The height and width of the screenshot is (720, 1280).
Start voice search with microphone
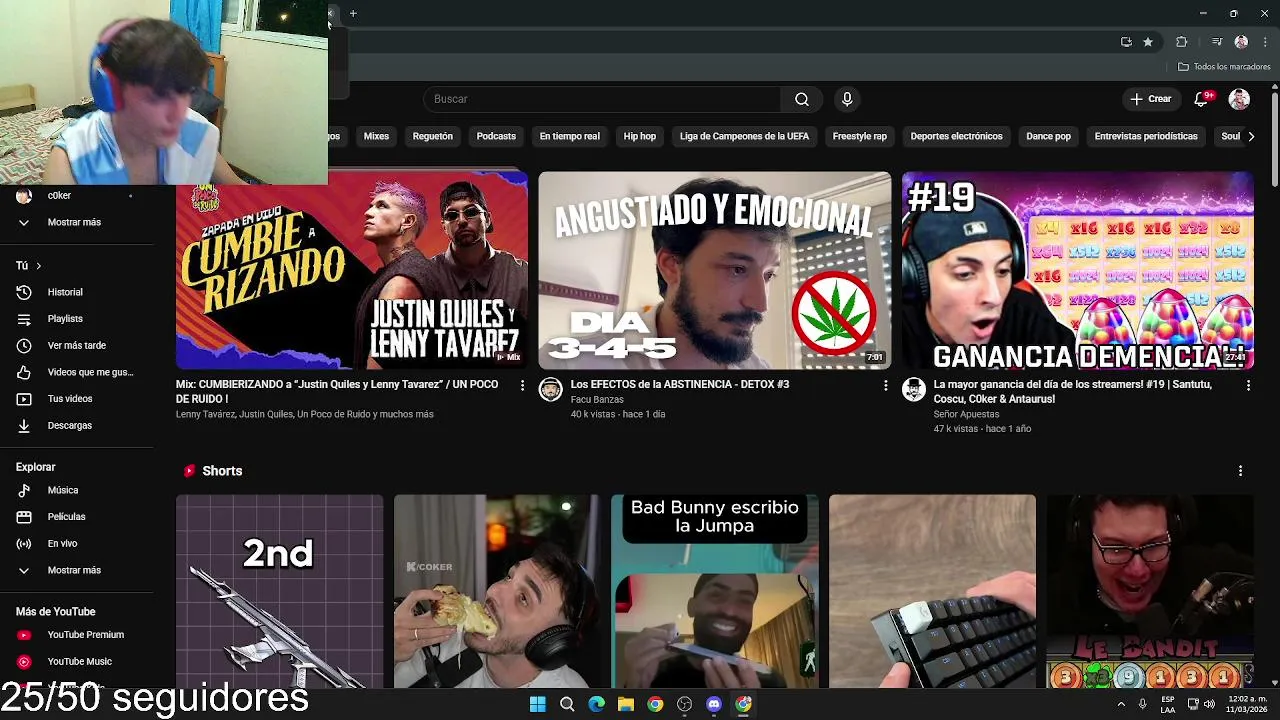tap(847, 99)
